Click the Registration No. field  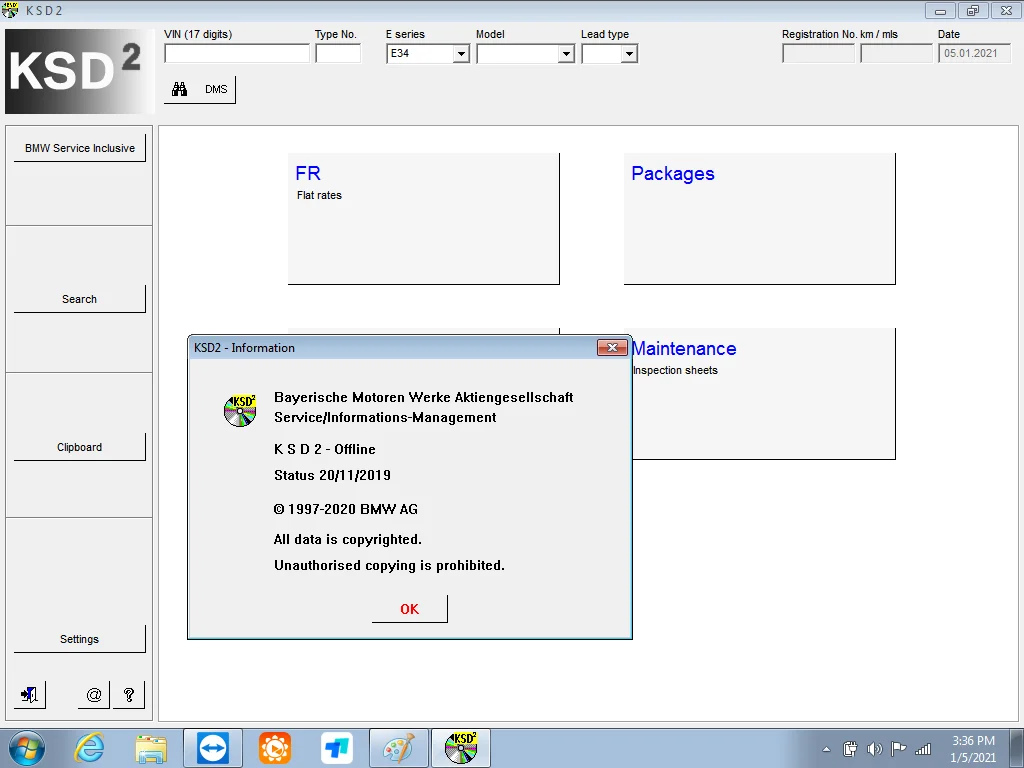(x=818, y=54)
